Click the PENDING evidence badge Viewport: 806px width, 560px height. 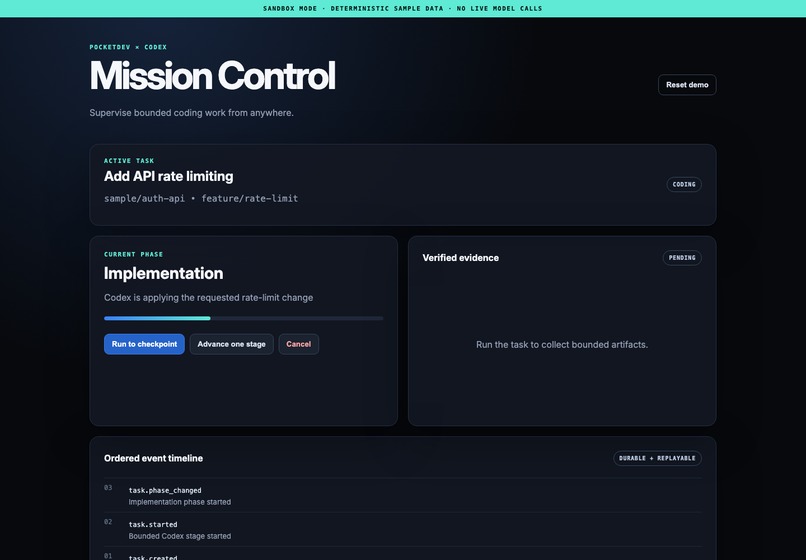[682, 258]
